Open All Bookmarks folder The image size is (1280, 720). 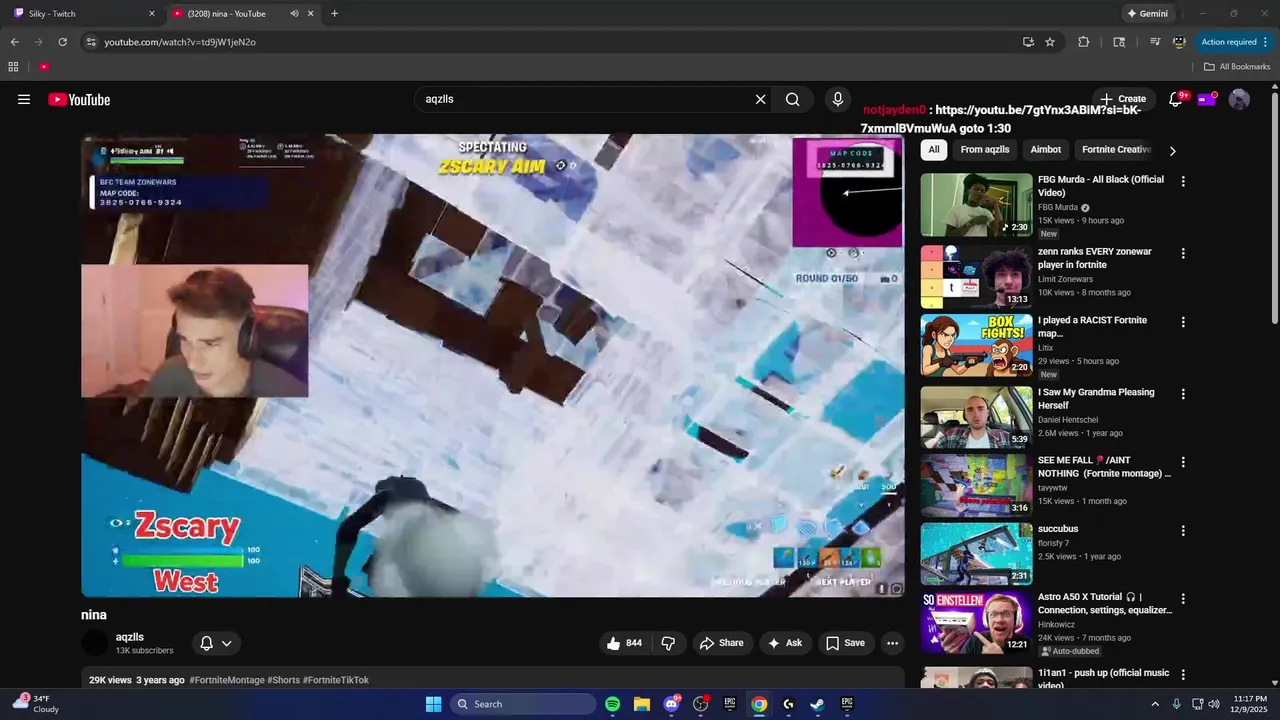(x=1237, y=67)
